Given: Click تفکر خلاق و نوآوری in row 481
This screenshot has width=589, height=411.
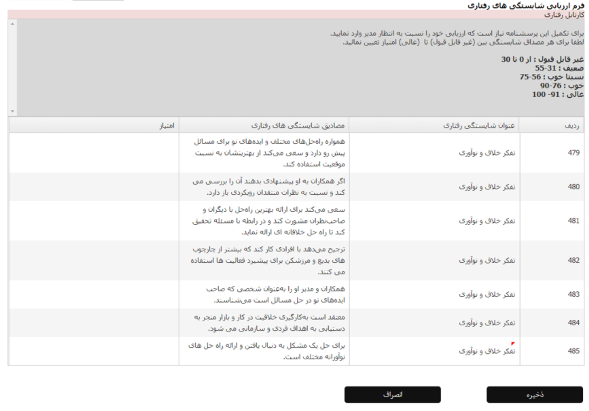Looking at the screenshot, I should pos(487,221).
